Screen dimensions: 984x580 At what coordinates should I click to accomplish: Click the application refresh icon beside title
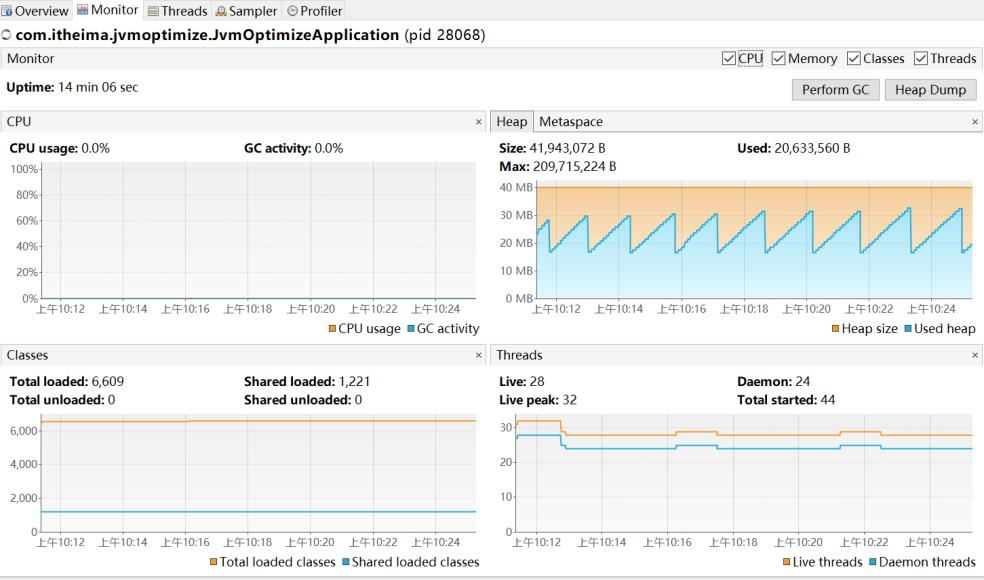tap(7, 35)
